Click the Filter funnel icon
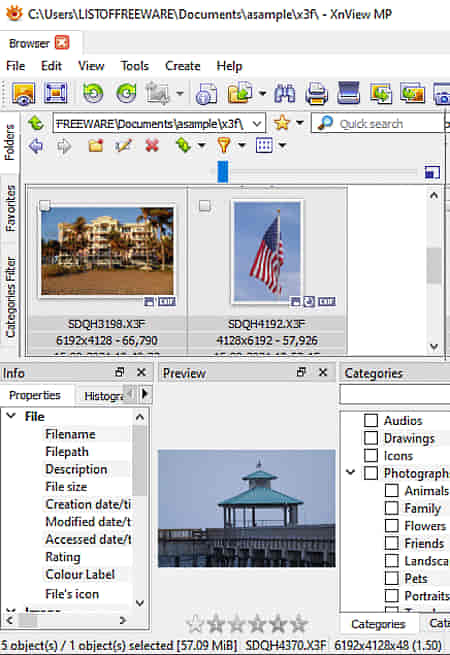 224,145
